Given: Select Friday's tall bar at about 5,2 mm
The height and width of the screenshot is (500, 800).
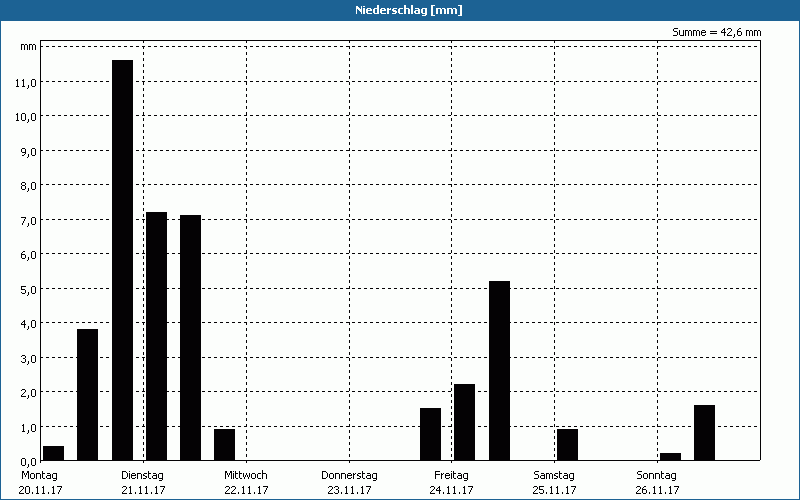Looking at the screenshot, I should coord(499,370).
